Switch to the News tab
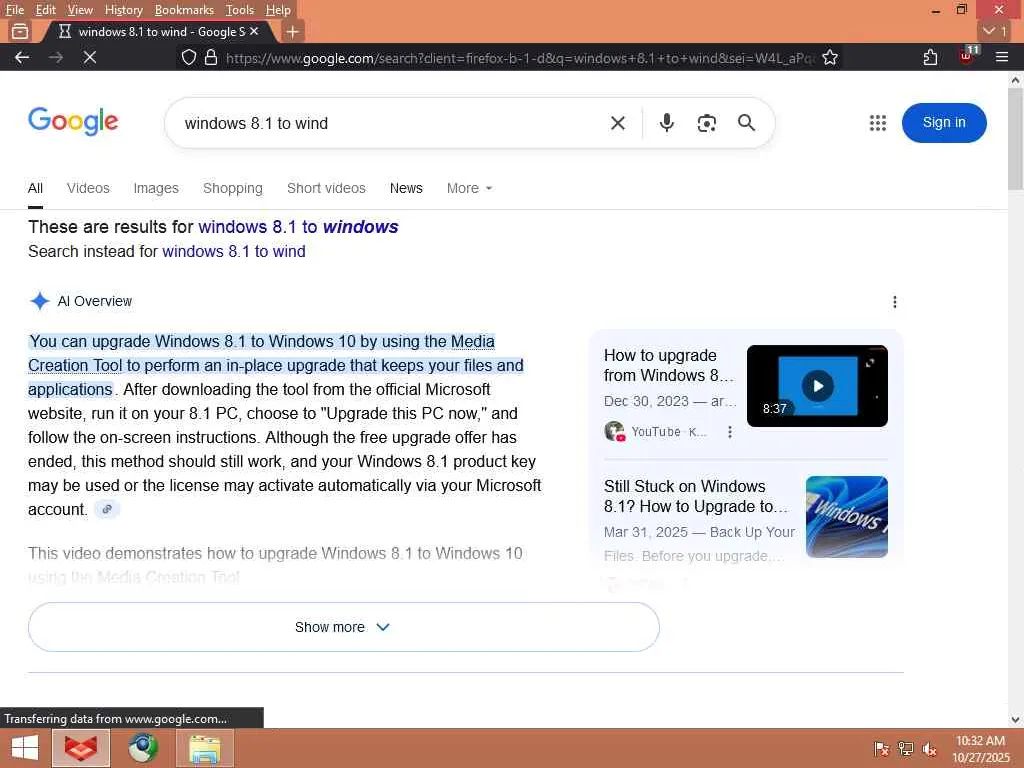The width and height of the screenshot is (1024, 768). point(406,189)
